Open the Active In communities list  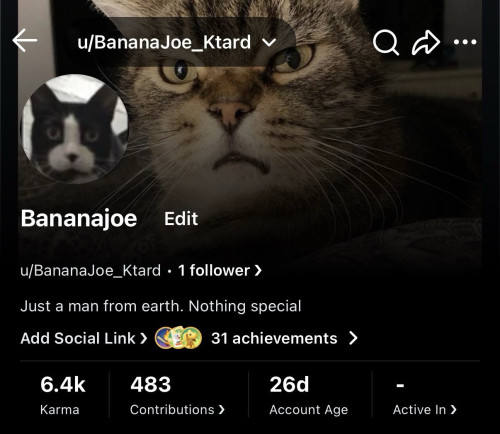(425, 395)
